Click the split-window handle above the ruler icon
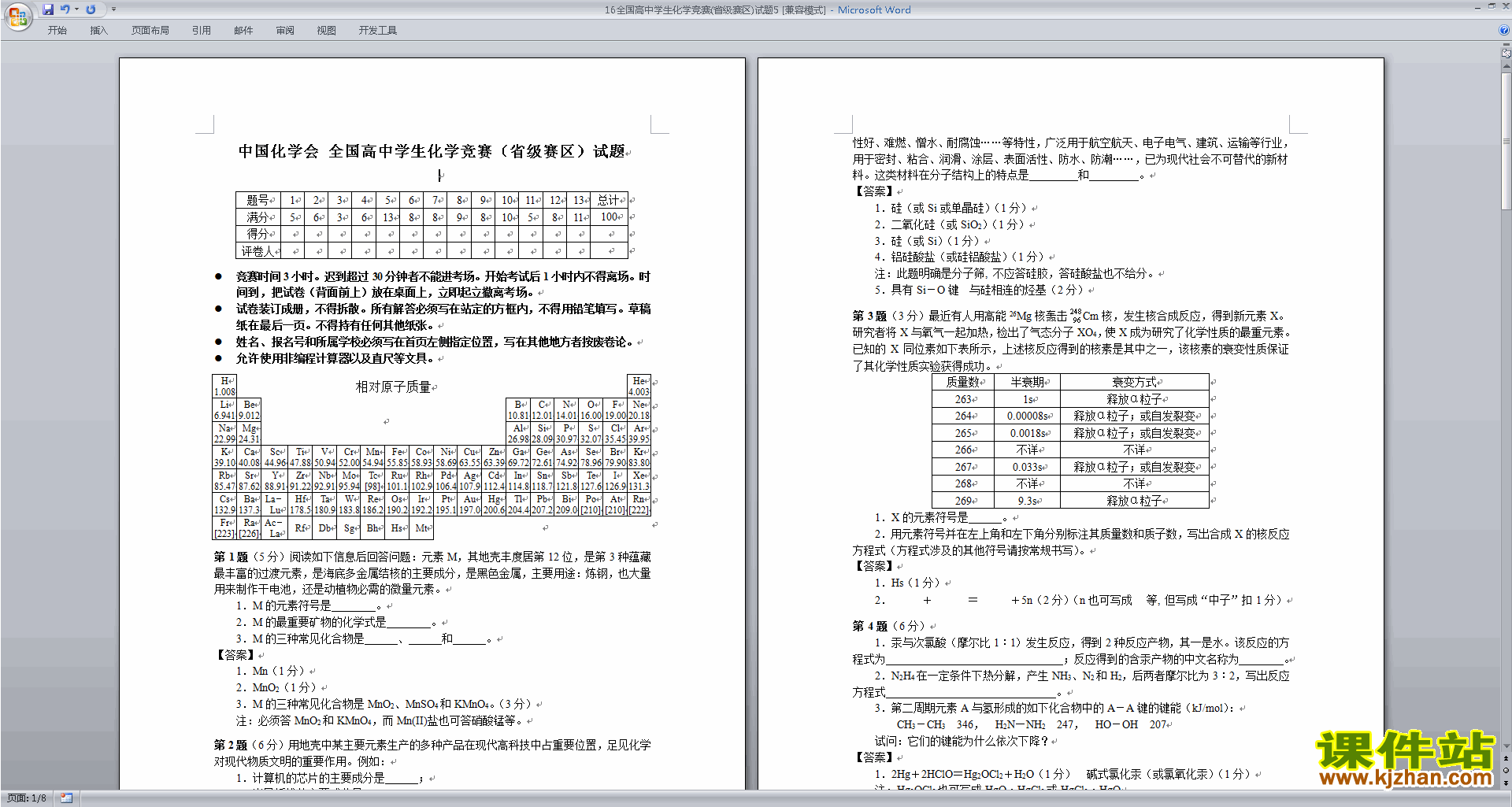This screenshot has width=1512, height=807. 1506,45
